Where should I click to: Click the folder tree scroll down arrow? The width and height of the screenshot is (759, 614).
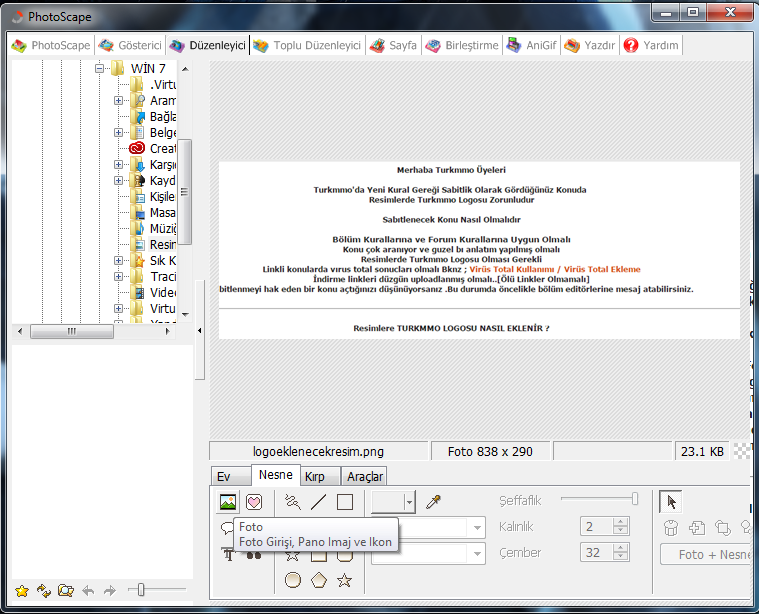pyautogui.click(x=185, y=315)
